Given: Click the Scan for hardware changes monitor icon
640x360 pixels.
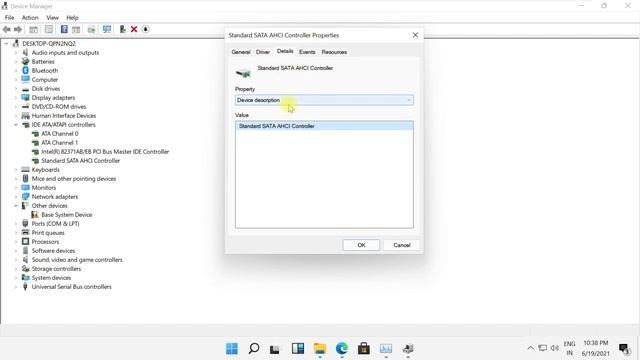Looking at the screenshot, I should [x=107, y=29].
